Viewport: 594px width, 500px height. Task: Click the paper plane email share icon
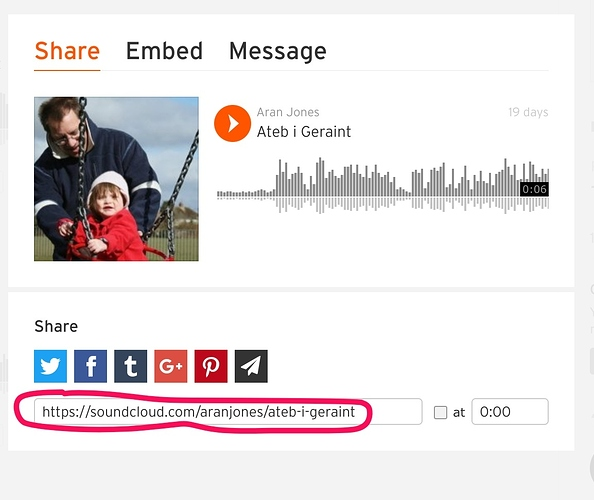coord(251,366)
